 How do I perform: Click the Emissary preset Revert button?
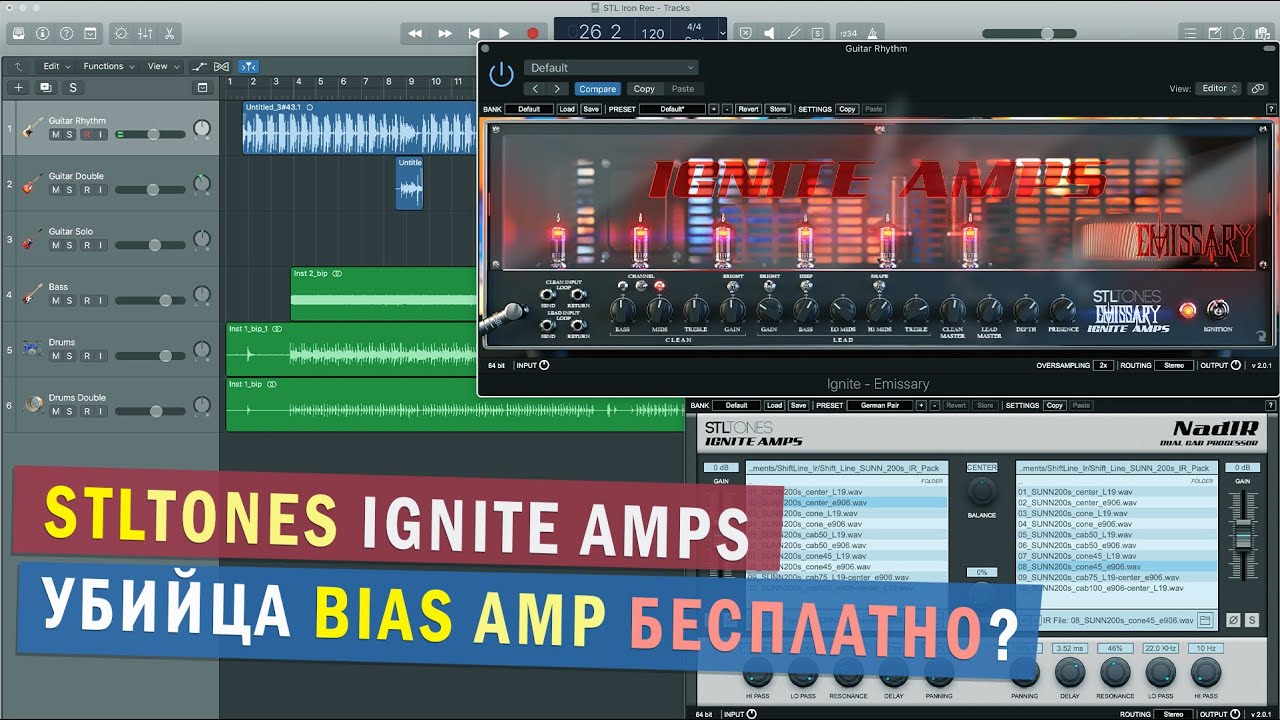[x=748, y=109]
